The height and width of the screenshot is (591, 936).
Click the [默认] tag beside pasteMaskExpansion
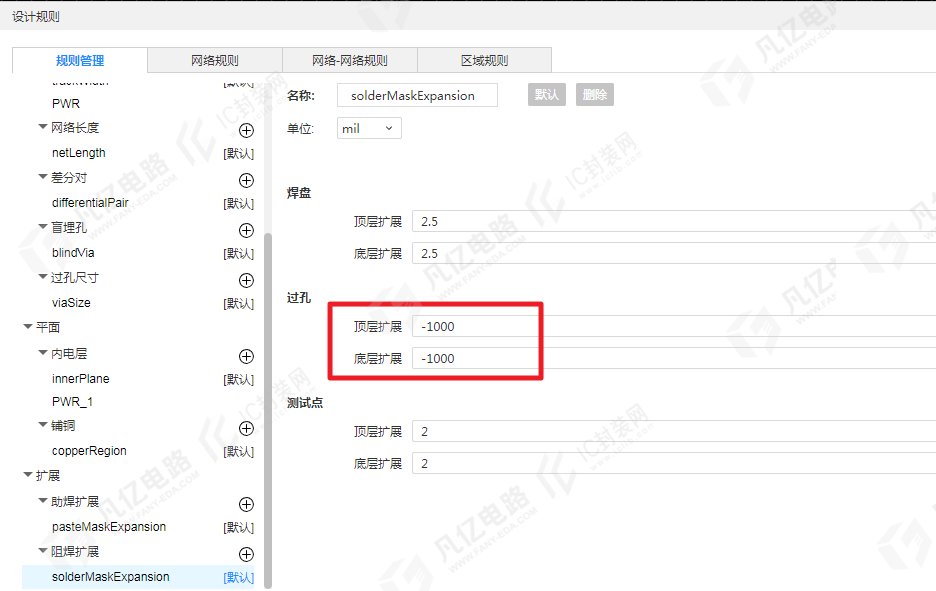click(239, 528)
